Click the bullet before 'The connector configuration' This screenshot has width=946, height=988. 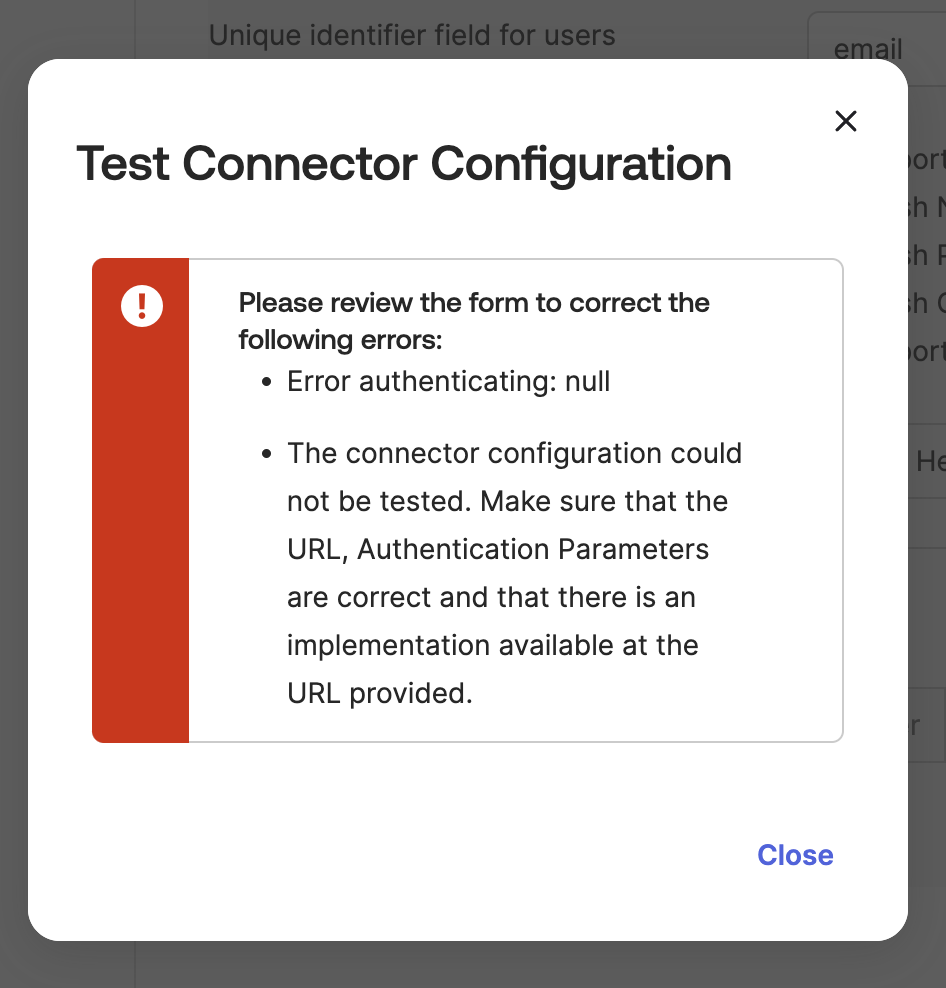pyautogui.click(x=266, y=455)
